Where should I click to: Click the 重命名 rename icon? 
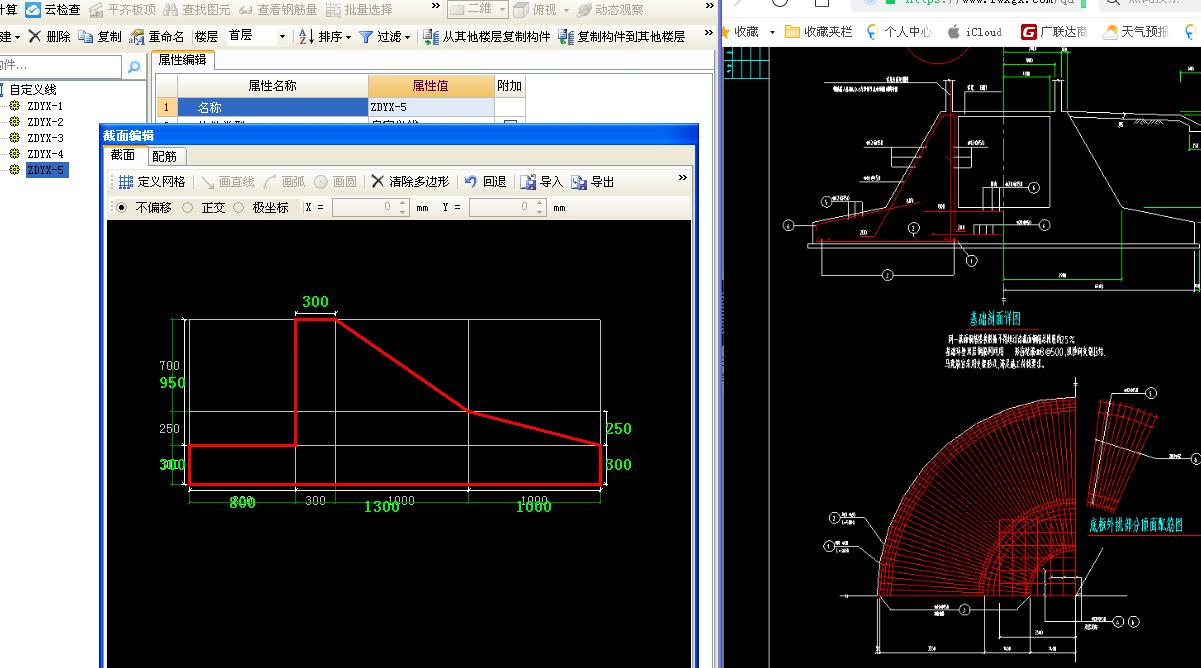[138, 36]
